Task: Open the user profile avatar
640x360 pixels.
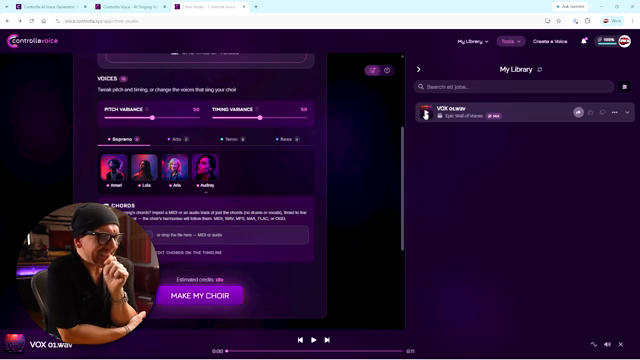Action: pyautogui.click(x=624, y=41)
